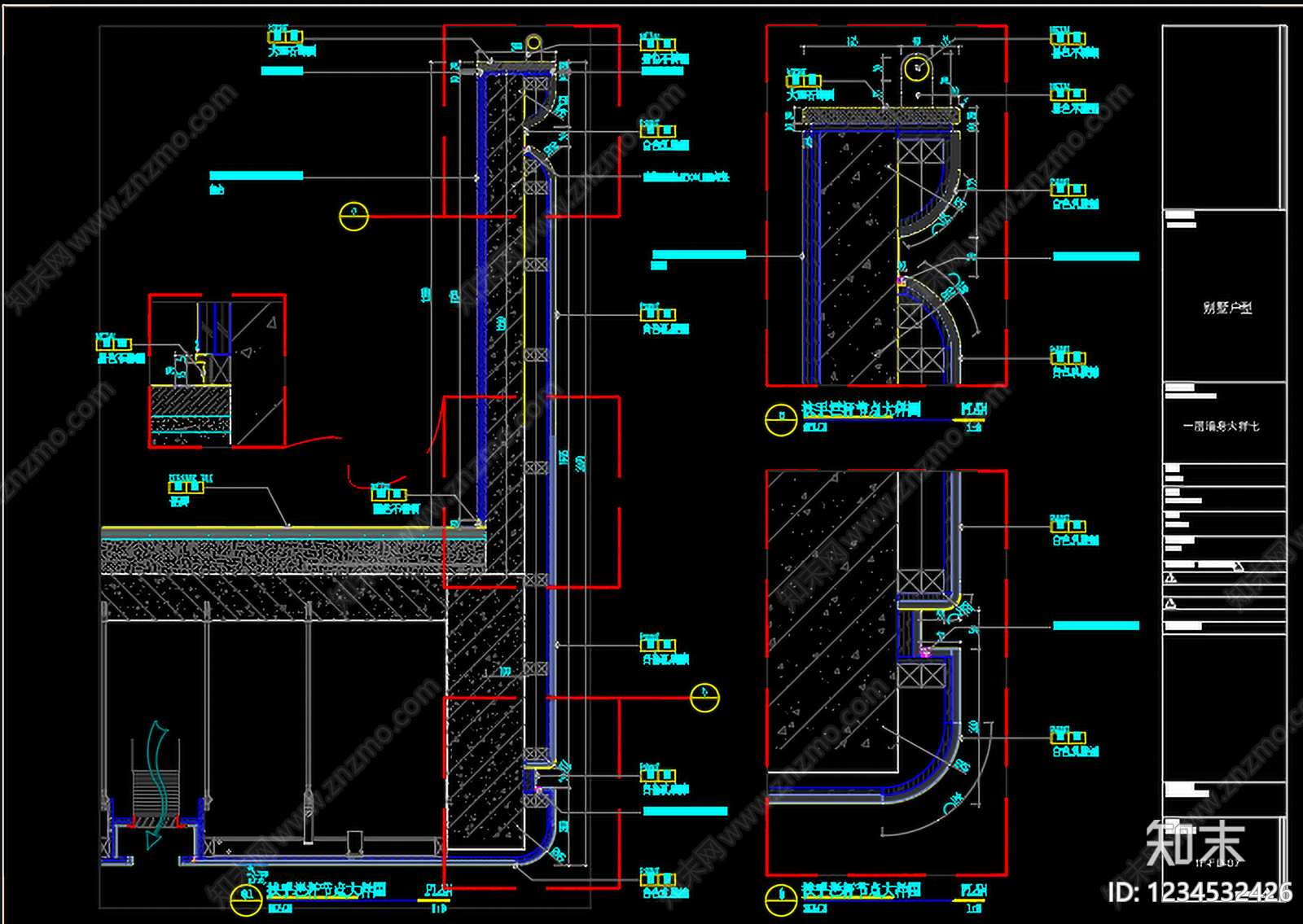The image size is (1303, 924).
Task: Click the ID: 1234532426 label
Action: pyautogui.click(x=1200, y=892)
